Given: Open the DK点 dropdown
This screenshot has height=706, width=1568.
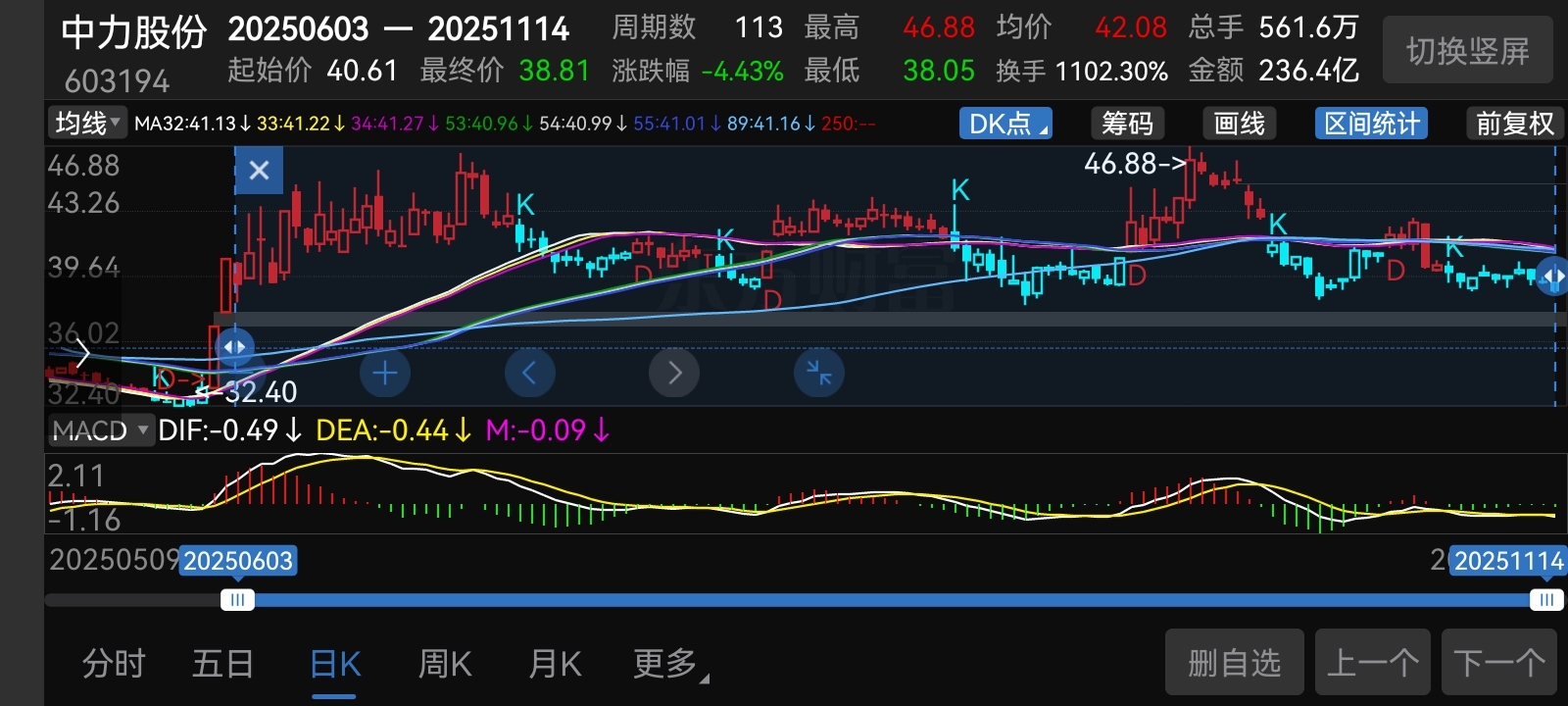Looking at the screenshot, I should [1005, 124].
